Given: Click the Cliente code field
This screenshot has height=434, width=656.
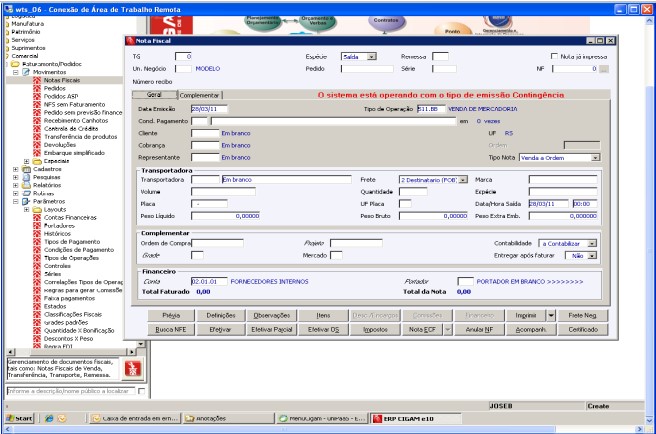Looking at the screenshot, I should pyautogui.click(x=205, y=134).
